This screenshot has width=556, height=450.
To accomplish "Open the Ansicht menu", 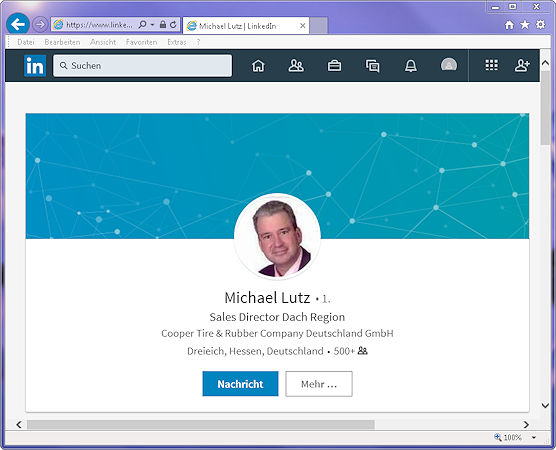I will [103, 42].
